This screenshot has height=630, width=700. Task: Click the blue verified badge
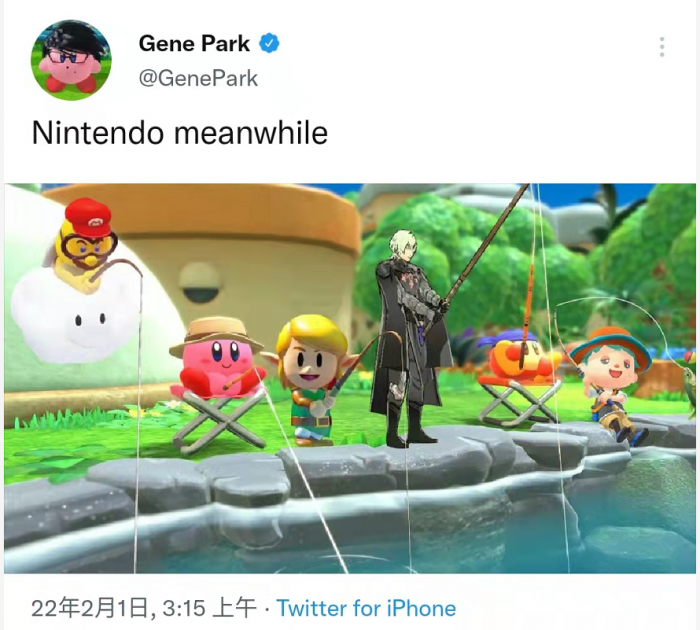point(269,43)
